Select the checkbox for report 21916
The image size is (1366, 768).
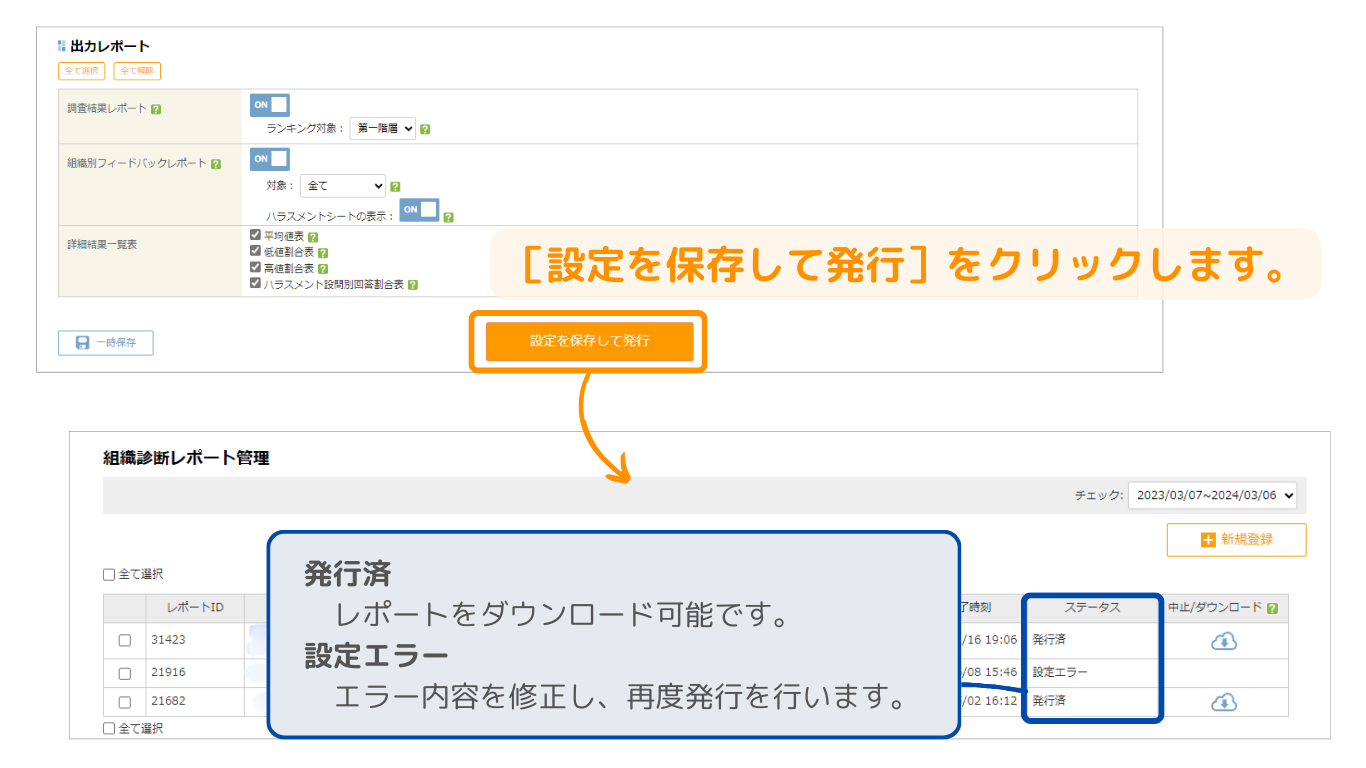coord(125,673)
